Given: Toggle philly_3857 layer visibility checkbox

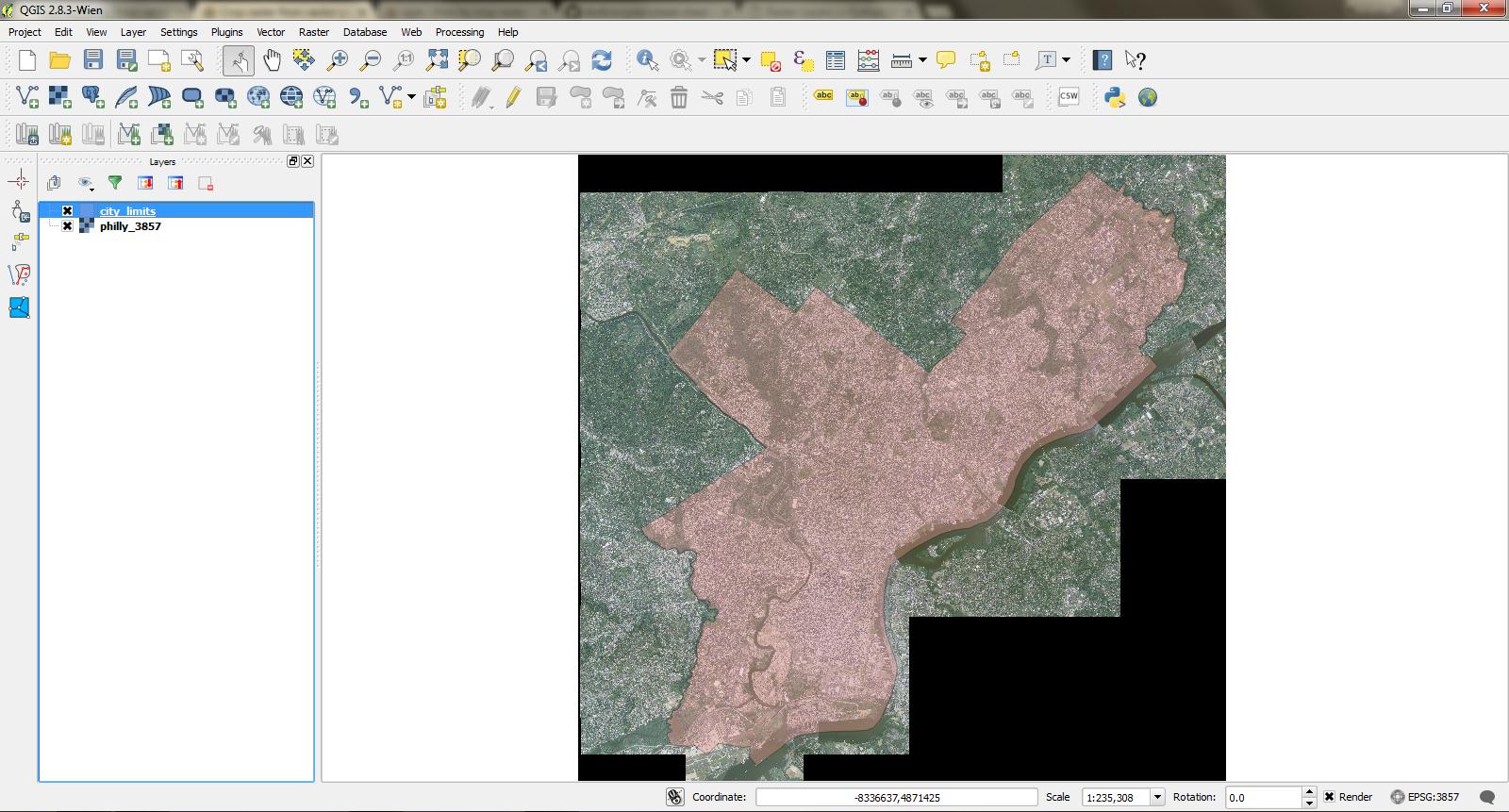Looking at the screenshot, I should pos(67,226).
